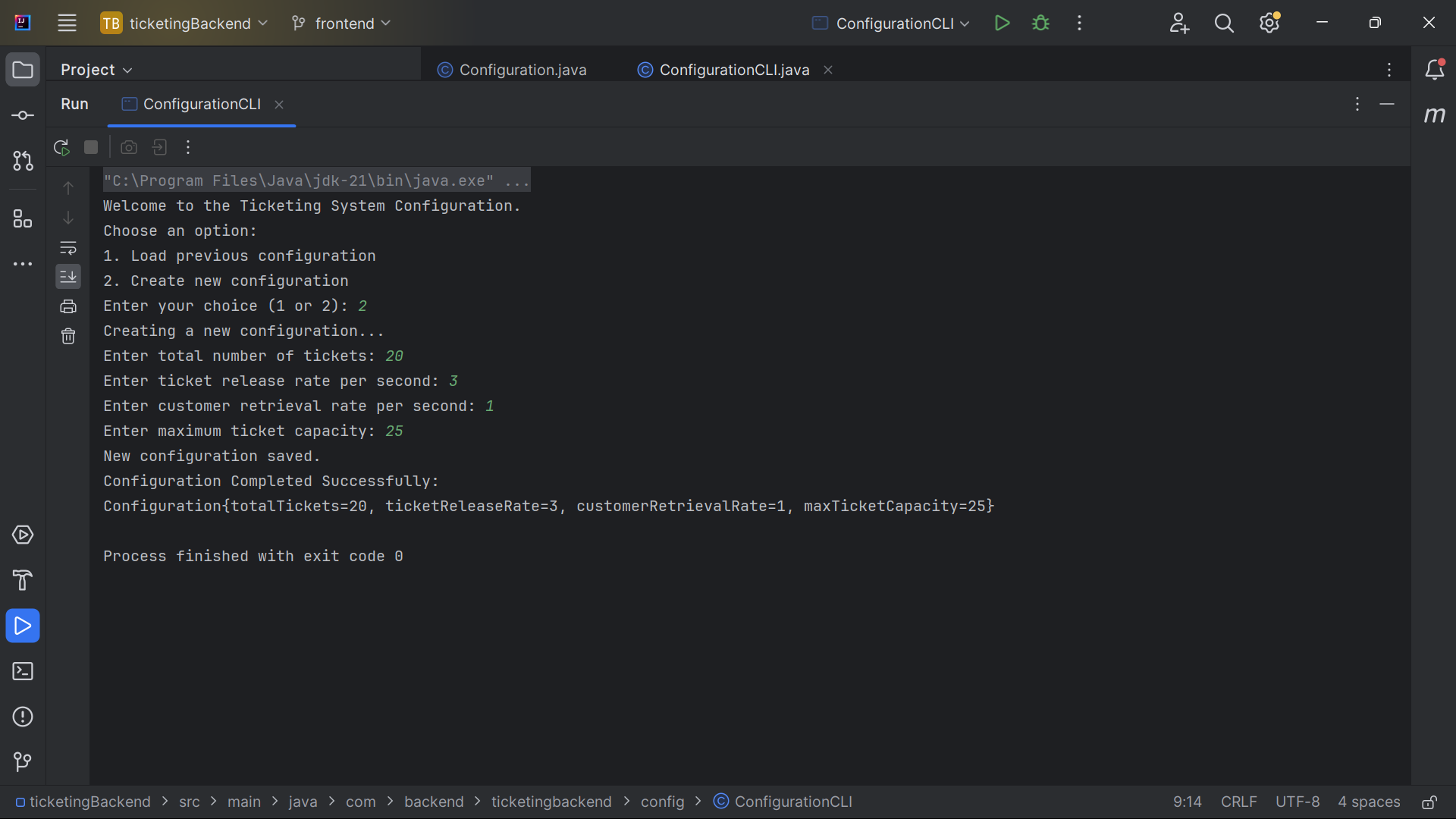
Task: Click ConfigurationCLI class breadcrumb
Action: (x=783, y=802)
